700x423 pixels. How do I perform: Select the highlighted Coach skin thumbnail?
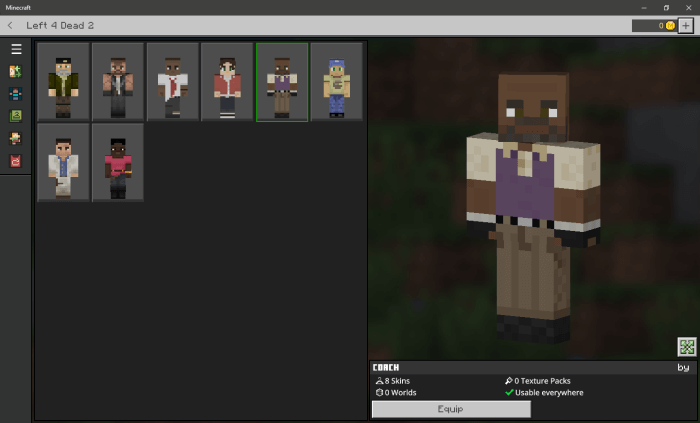[x=282, y=81]
